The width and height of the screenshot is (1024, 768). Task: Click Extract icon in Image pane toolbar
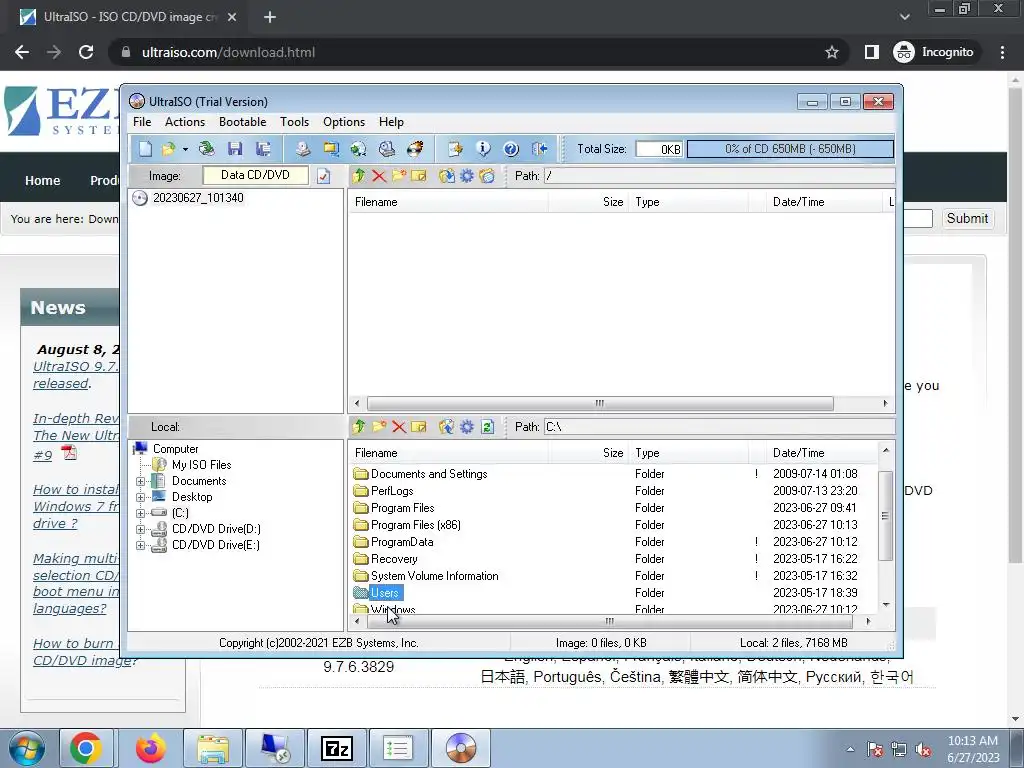(x=447, y=176)
